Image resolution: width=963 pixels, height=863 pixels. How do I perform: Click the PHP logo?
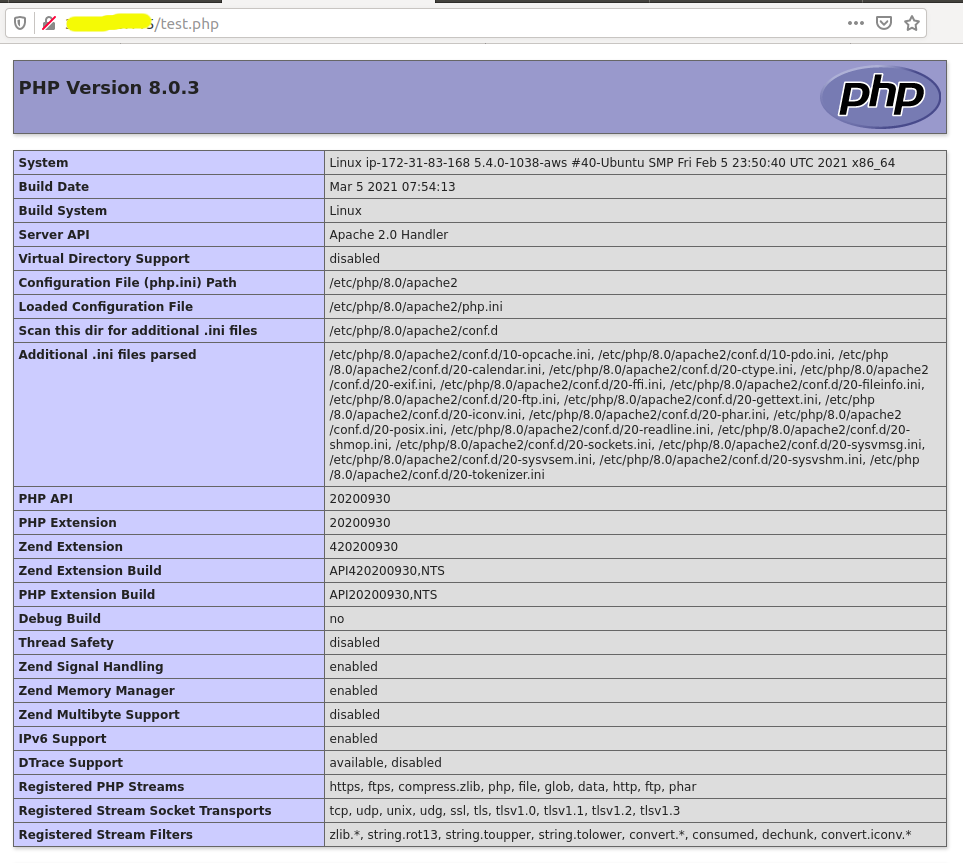click(x=880, y=96)
